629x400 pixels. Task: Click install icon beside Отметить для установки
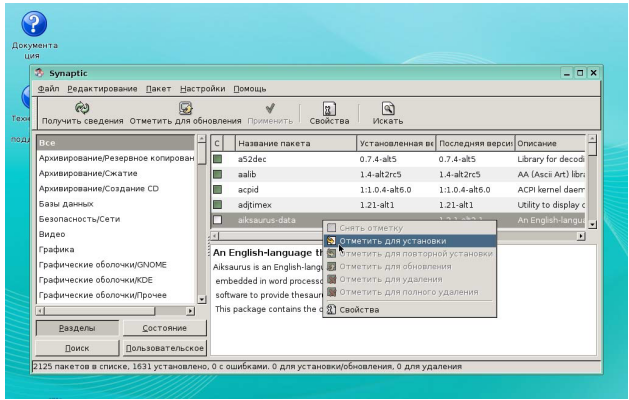click(x=331, y=241)
